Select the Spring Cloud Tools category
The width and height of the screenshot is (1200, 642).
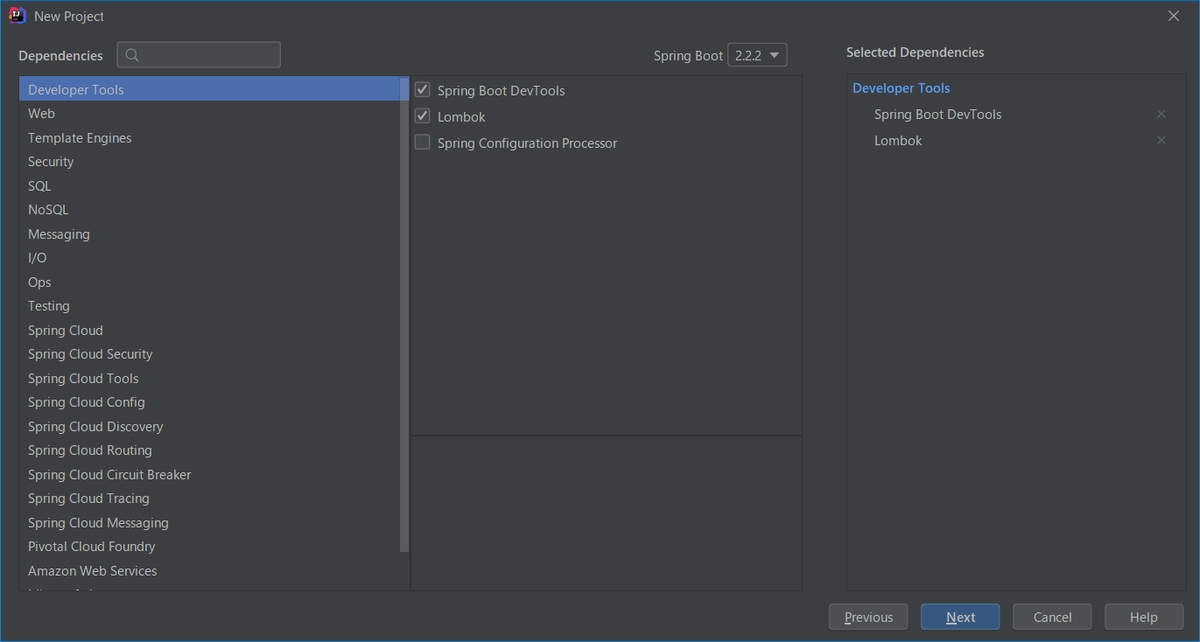pyautogui.click(x=209, y=378)
